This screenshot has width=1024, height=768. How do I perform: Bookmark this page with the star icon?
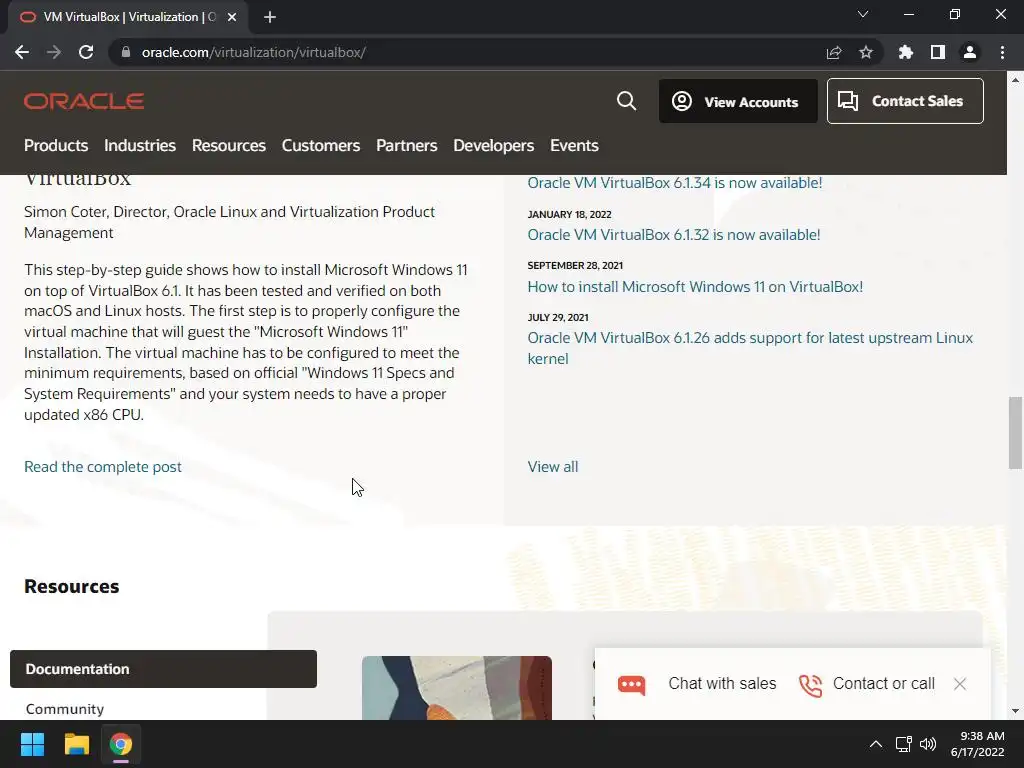(x=866, y=52)
